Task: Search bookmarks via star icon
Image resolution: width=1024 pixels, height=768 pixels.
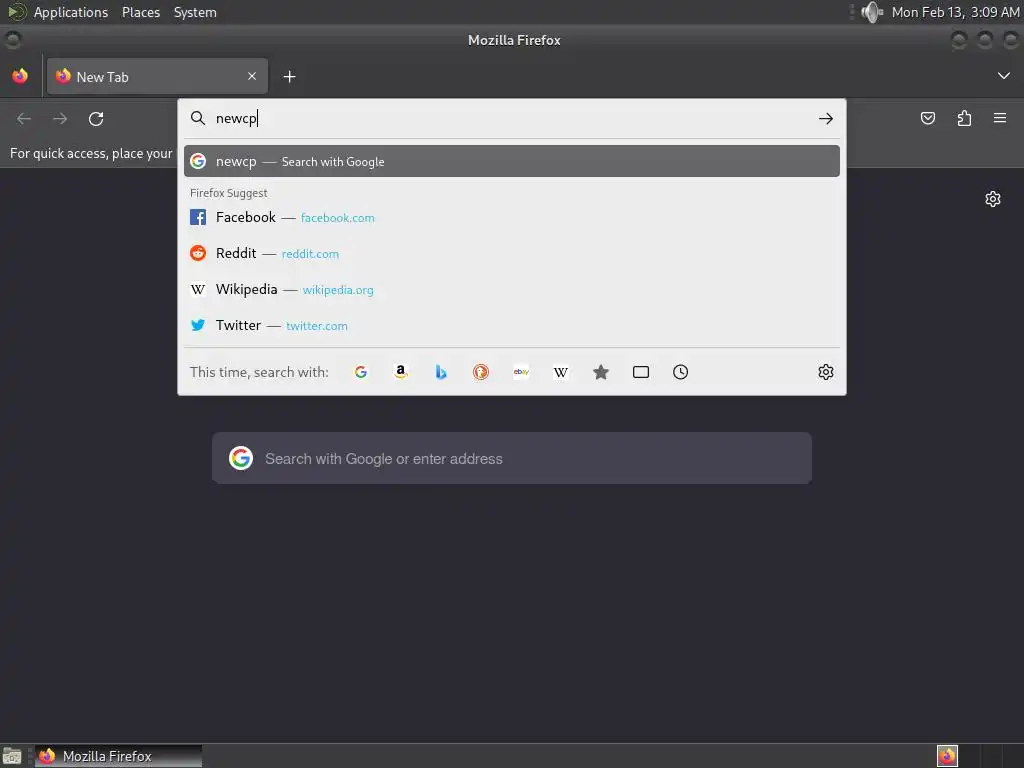Action: [x=601, y=372]
